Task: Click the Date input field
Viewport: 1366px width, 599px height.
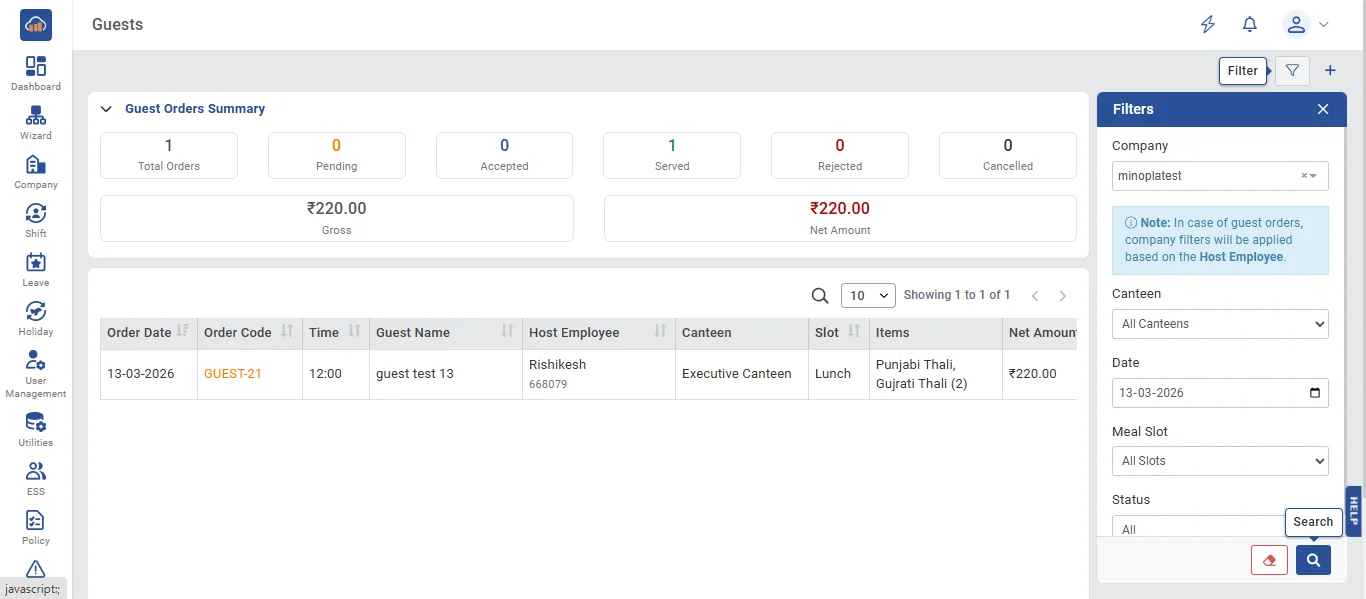Action: point(1220,393)
